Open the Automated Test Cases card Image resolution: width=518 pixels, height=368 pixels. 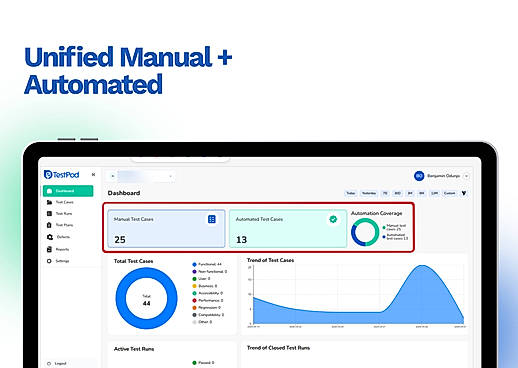[288, 229]
